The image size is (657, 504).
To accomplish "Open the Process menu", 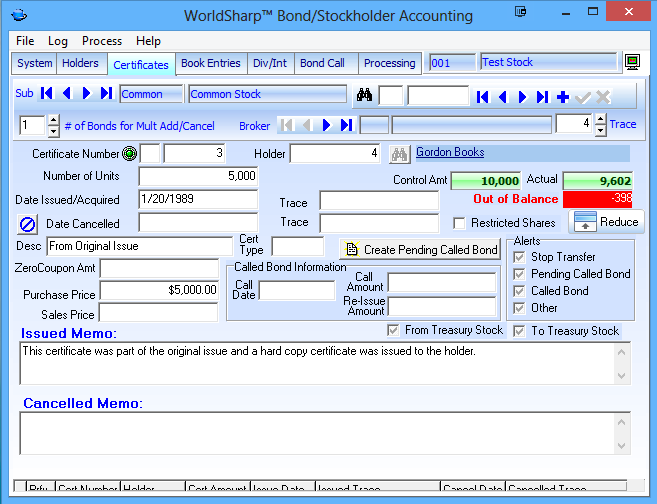I will [102, 41].
